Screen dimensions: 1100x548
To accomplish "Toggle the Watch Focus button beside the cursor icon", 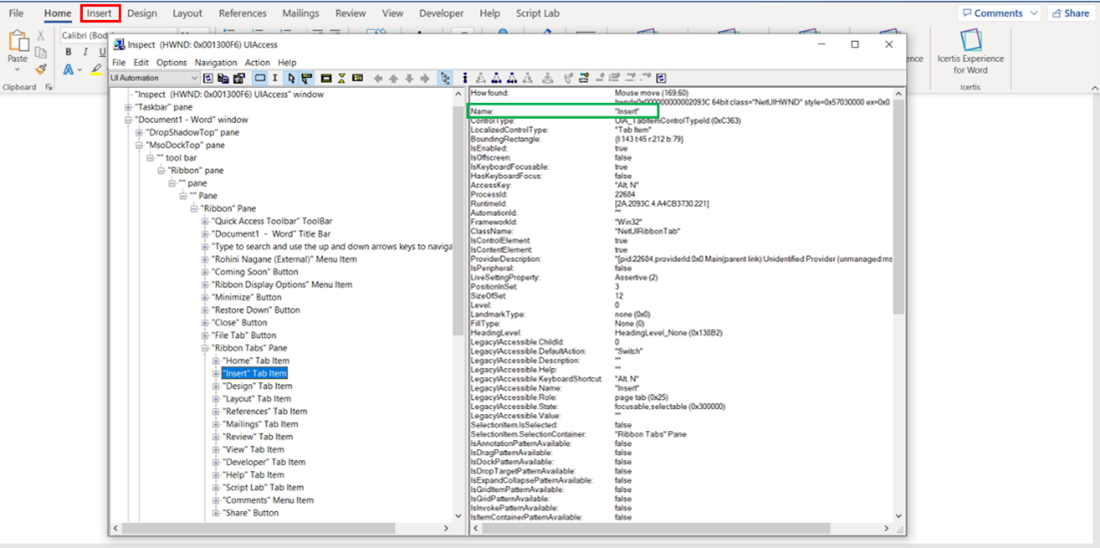I will pyautogui.click(x=307, y=78).
